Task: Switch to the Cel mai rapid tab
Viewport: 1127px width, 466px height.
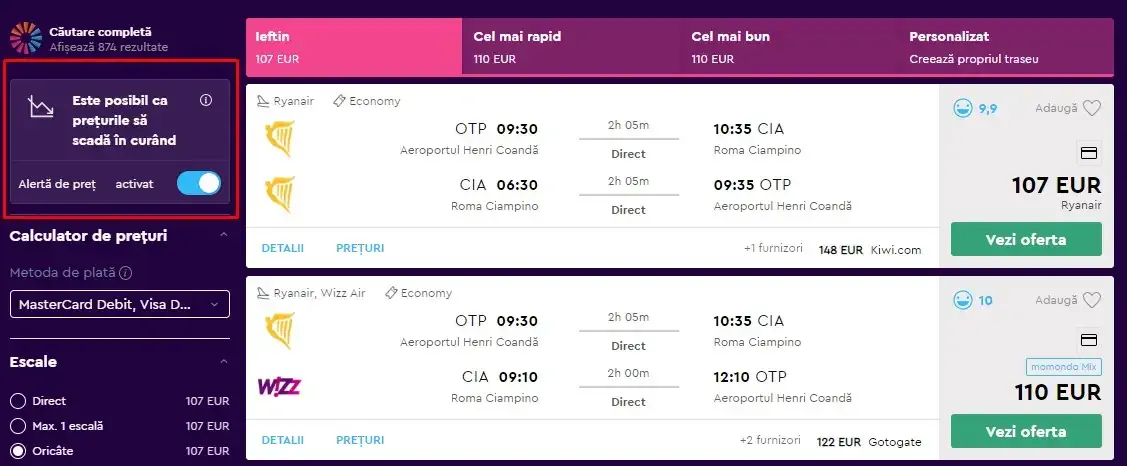Action: coord(571,47)
